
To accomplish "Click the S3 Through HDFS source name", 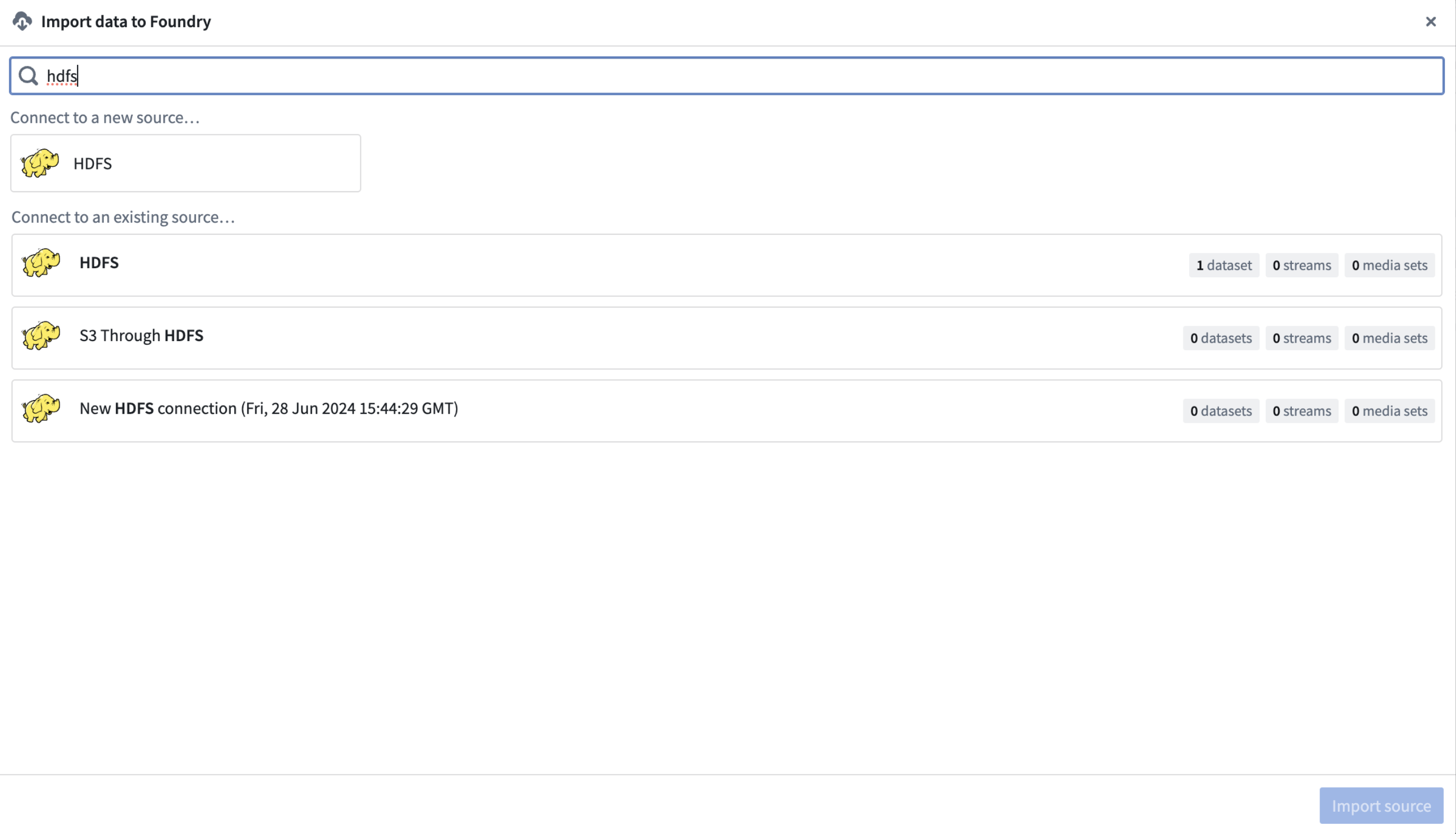I will 141,335.
